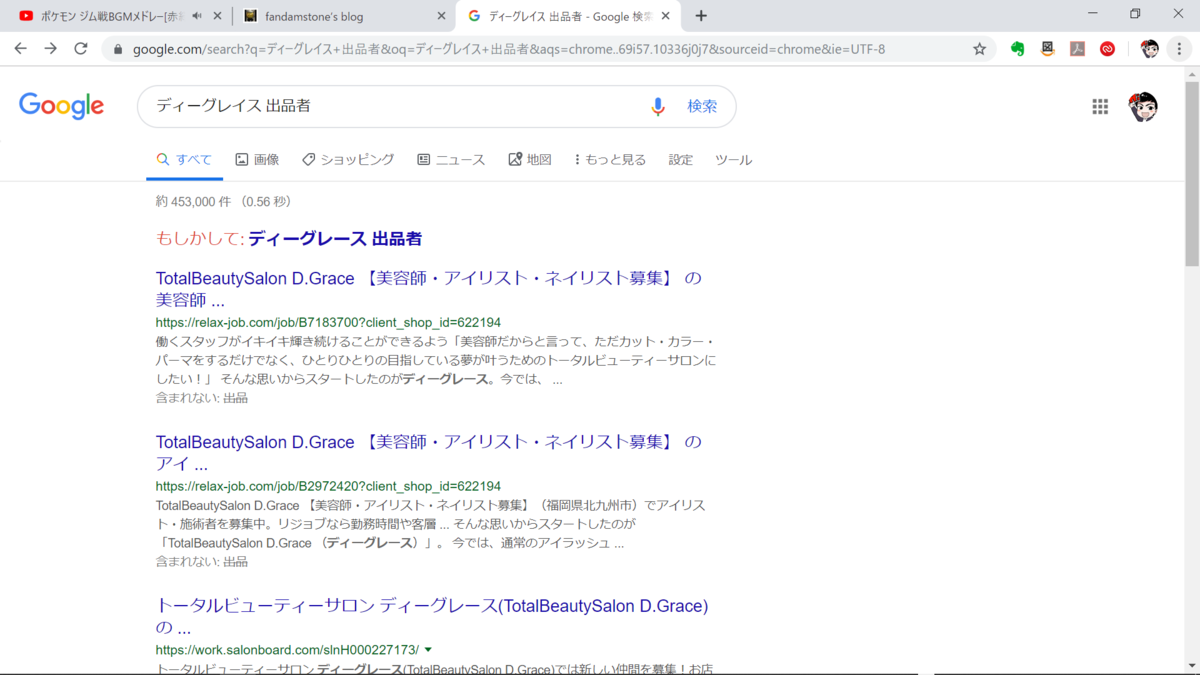The width and height of the screenshot is (1200, 675).
Task: Select the ニュース search tab
Action: tap(451, 160)
